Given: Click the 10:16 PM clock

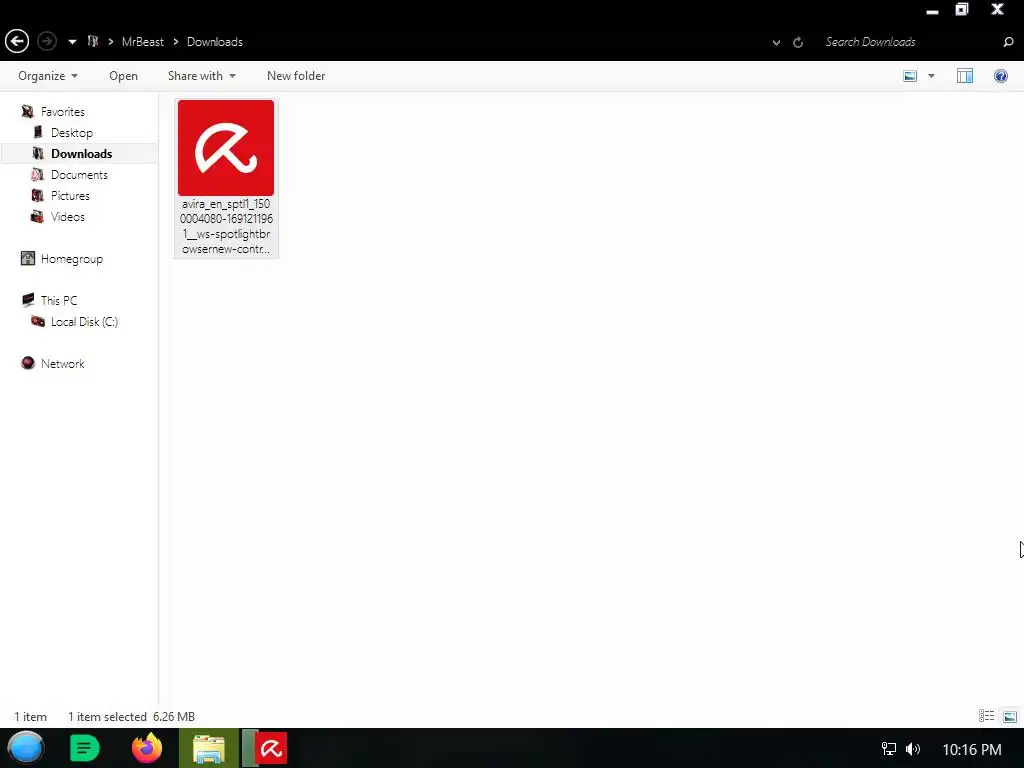Looking at the screenshot, I should [x=972, y=749].
